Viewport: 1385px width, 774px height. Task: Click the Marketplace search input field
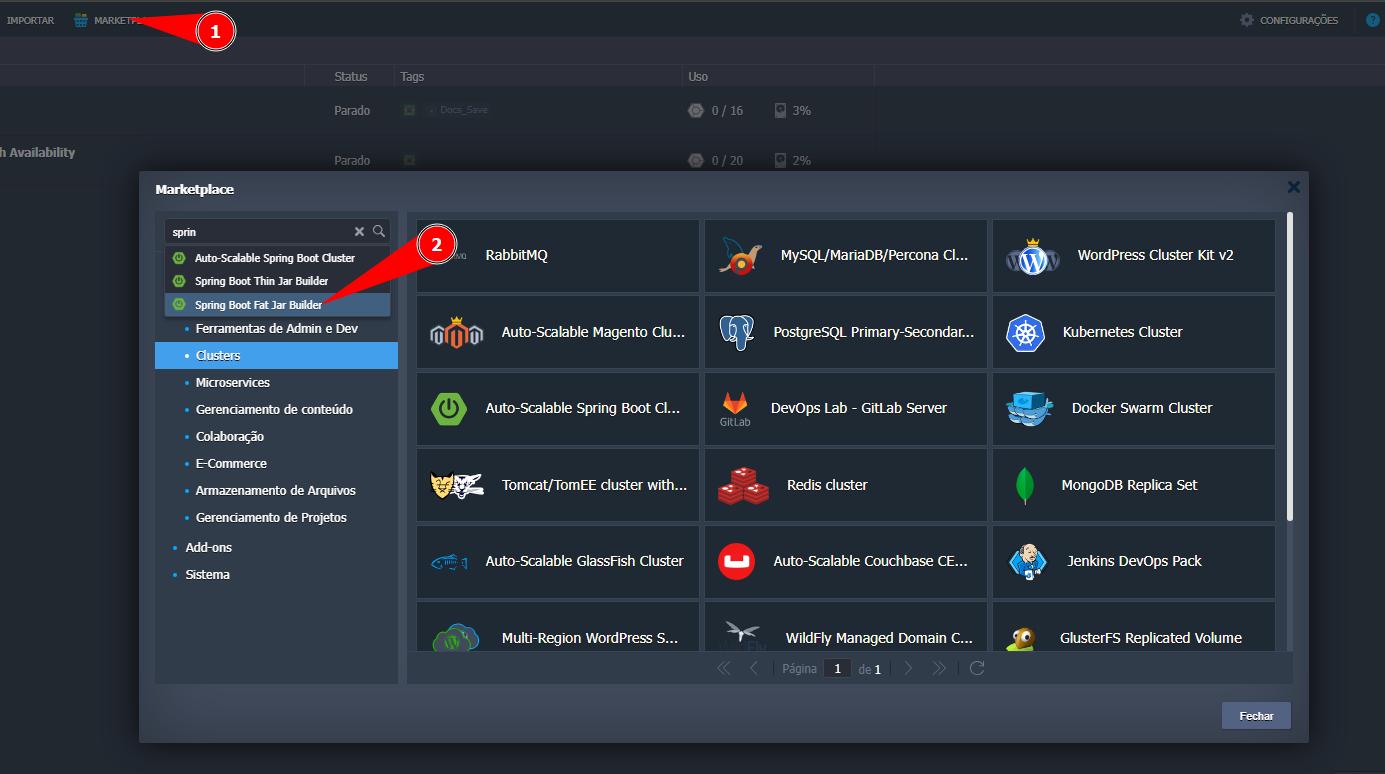click(x=260, y=231)
